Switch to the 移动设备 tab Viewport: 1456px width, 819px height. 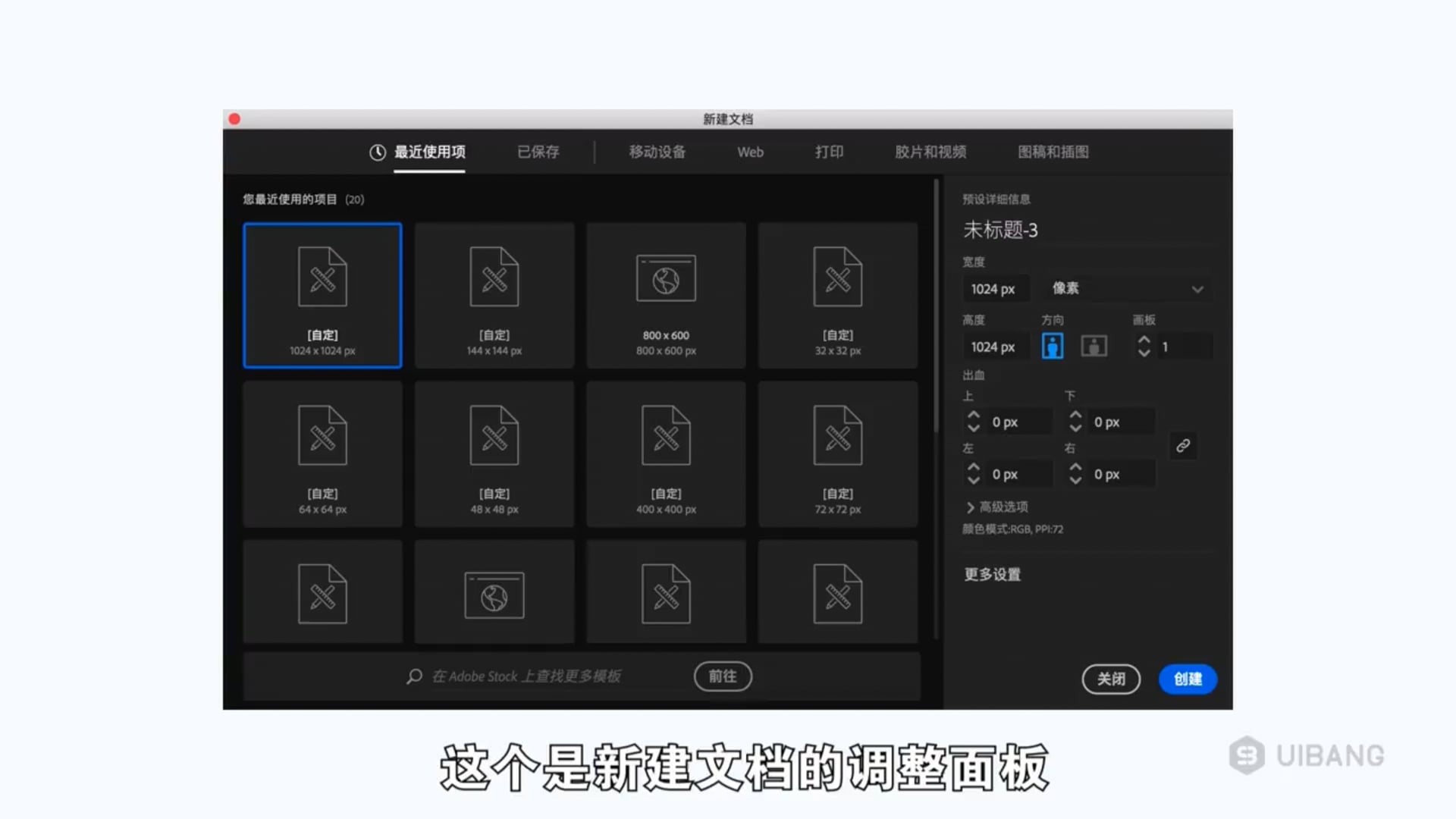657,152
